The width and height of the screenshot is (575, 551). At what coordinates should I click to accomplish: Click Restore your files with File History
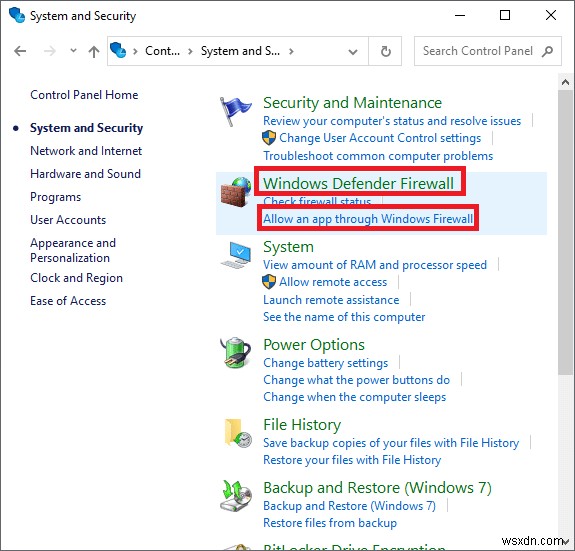point(352,460)
